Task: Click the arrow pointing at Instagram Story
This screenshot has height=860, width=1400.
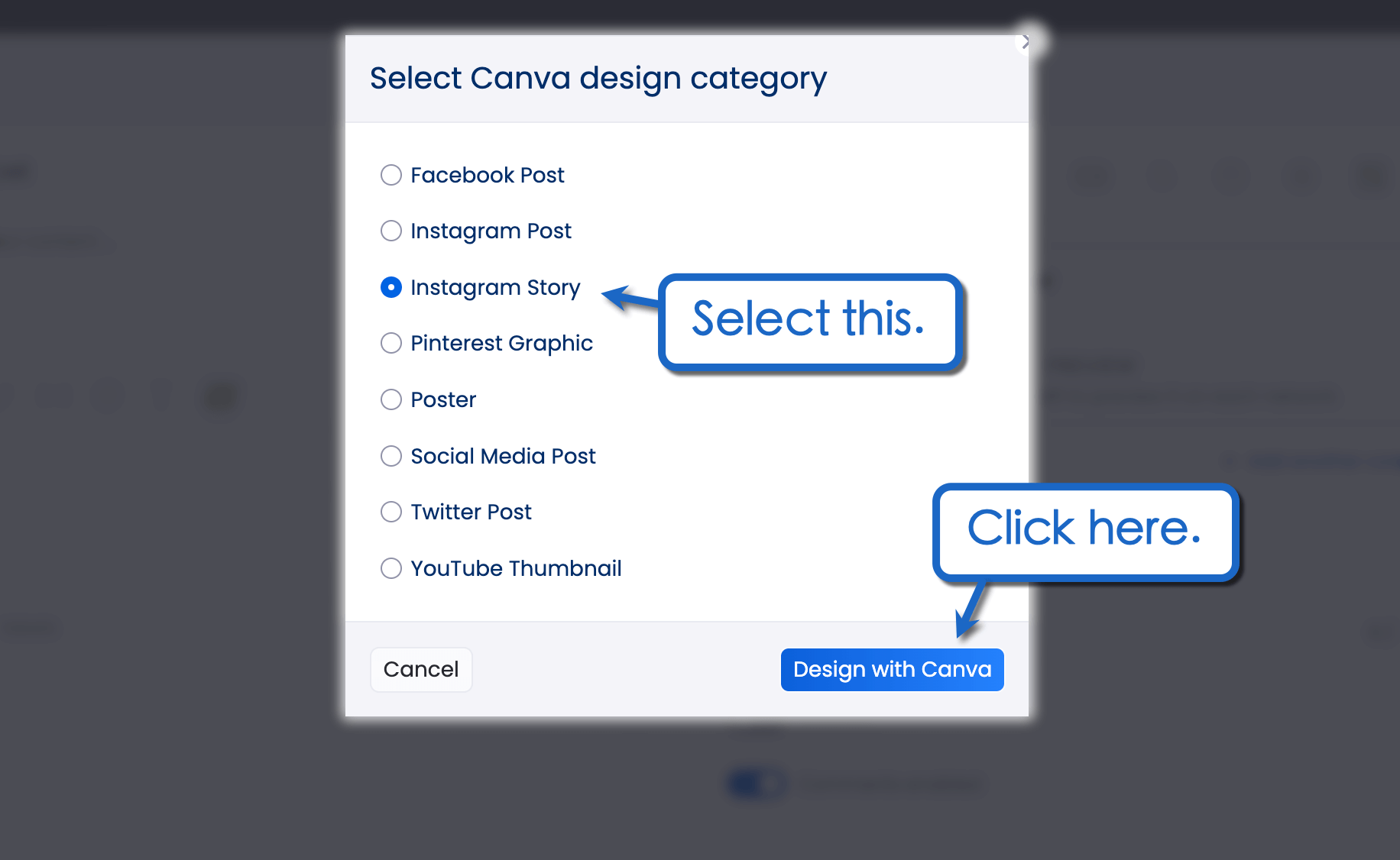Action: point(627,298)
